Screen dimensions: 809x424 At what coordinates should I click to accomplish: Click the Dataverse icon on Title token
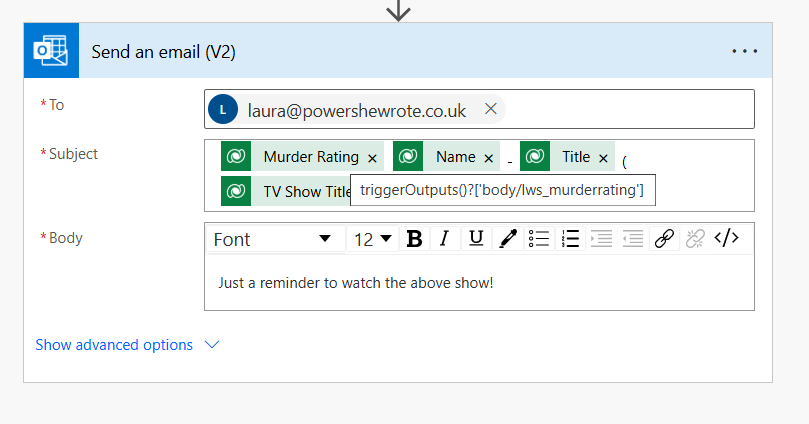click(x=535, y=156)
